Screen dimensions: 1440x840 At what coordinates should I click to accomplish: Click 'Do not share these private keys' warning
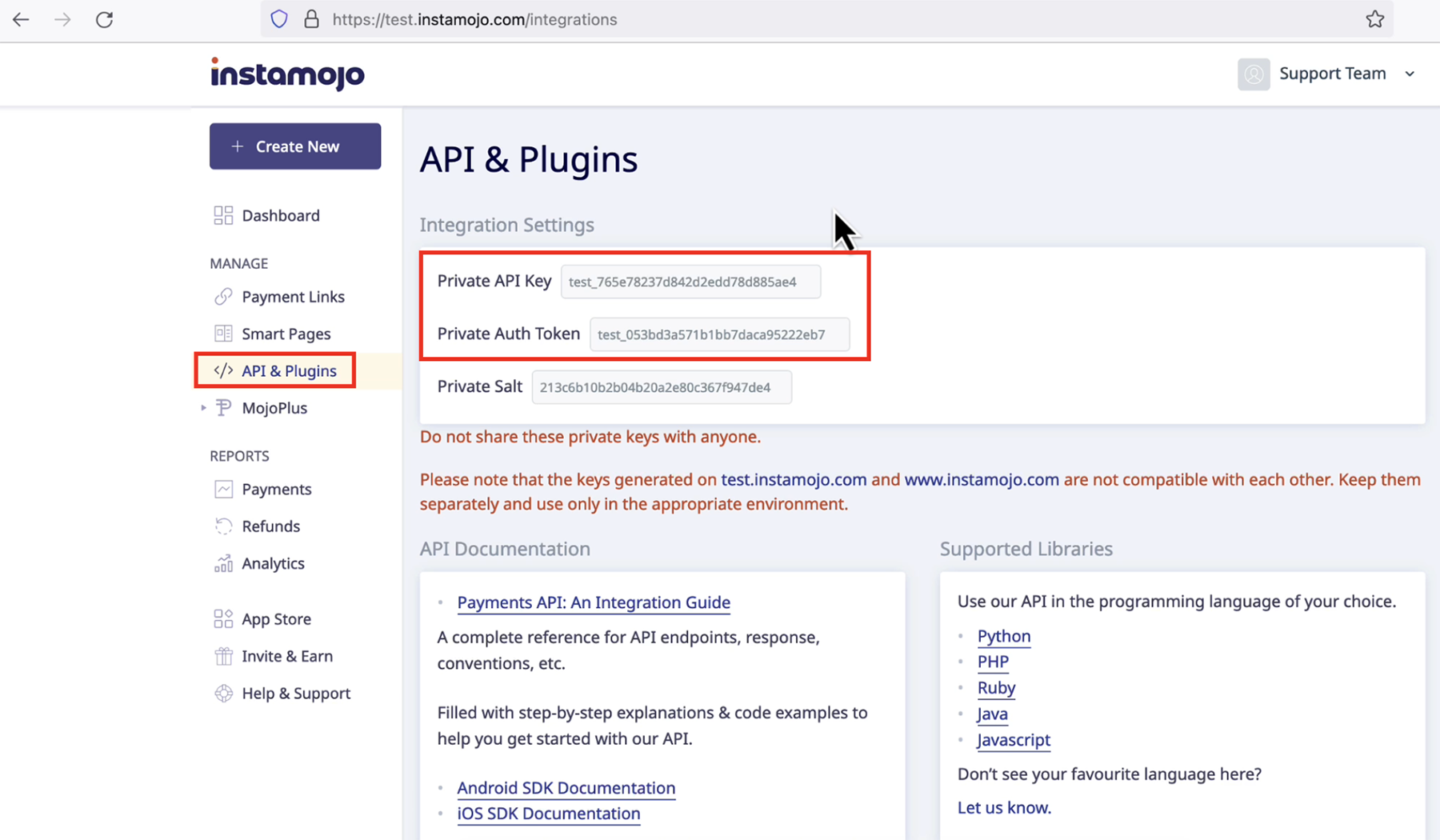[x=590, y=437]
